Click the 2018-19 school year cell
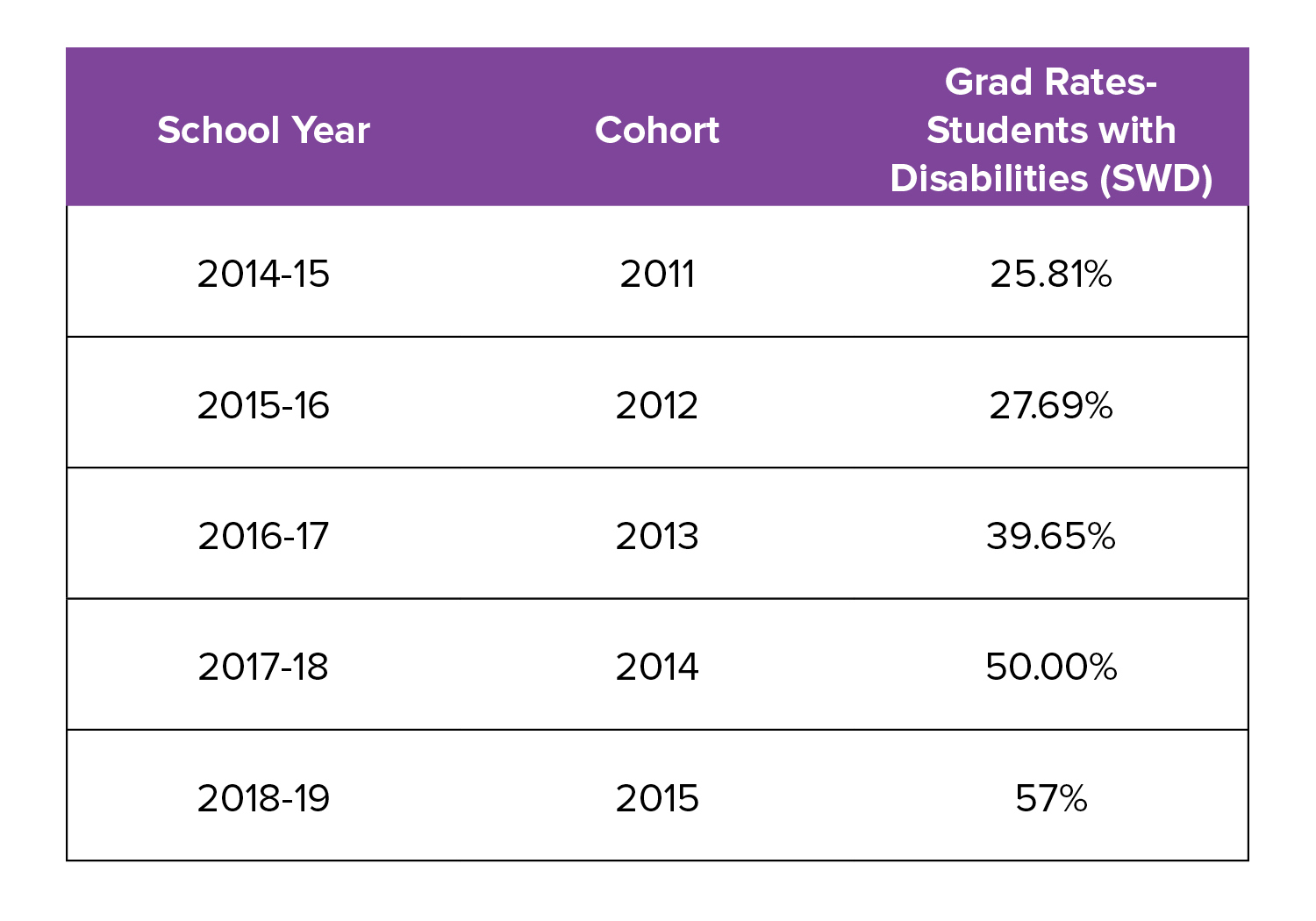The width and height of the screenshot is (1316, 921). pos(263,798)
